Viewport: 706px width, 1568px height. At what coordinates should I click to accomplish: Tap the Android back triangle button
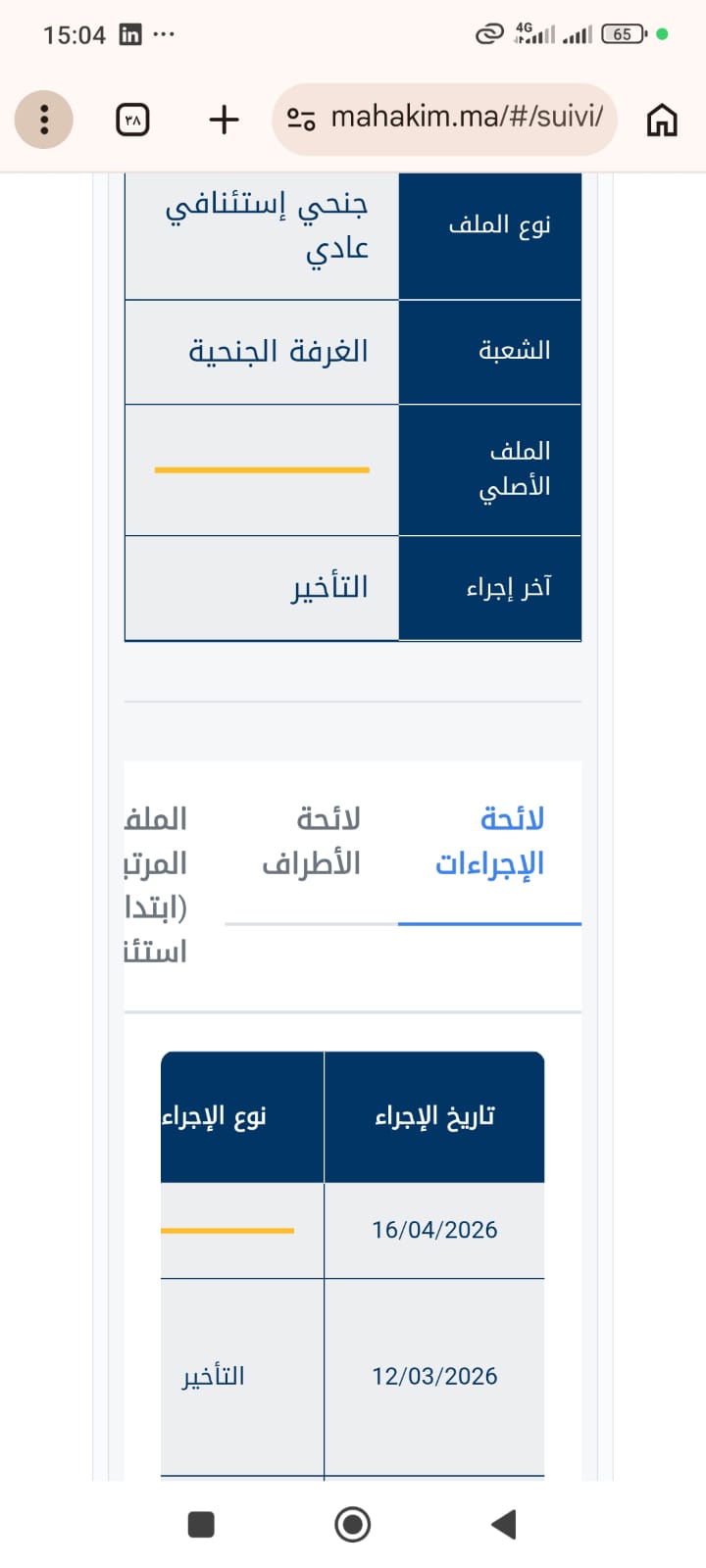(503, 1524)
